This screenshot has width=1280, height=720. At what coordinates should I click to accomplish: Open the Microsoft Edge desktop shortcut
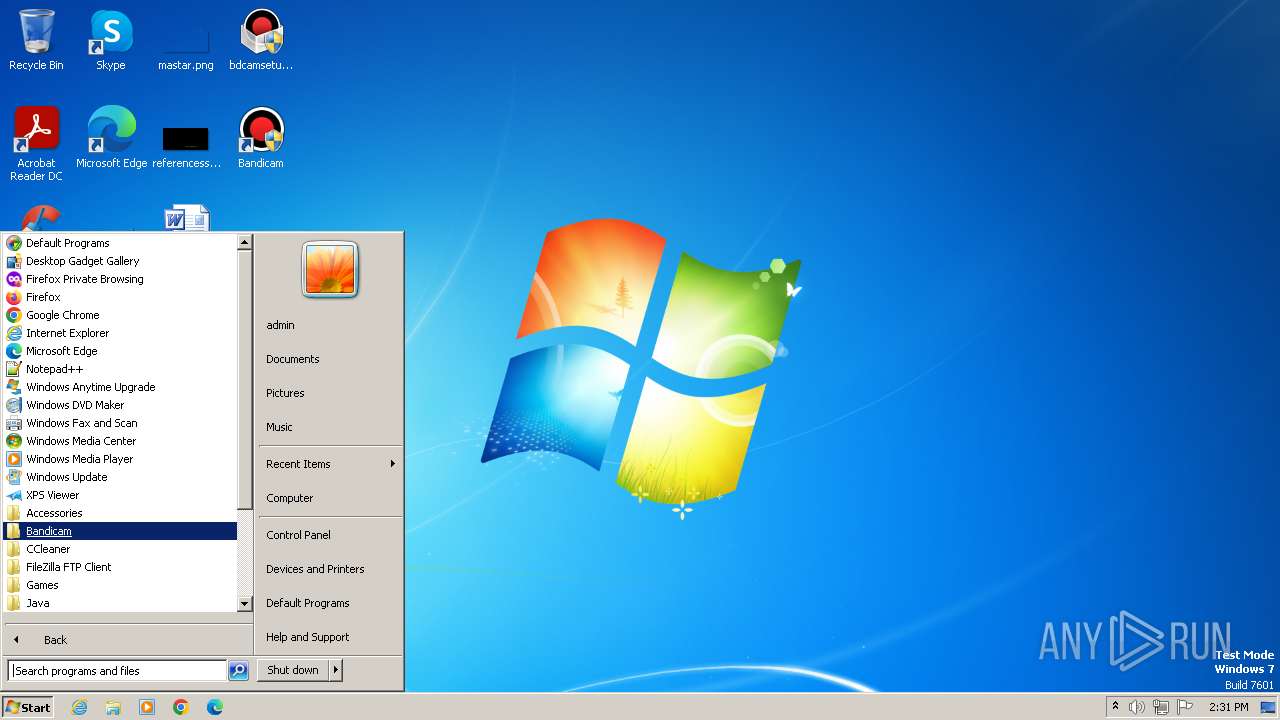pyautogui.click(x=111, y=138)
